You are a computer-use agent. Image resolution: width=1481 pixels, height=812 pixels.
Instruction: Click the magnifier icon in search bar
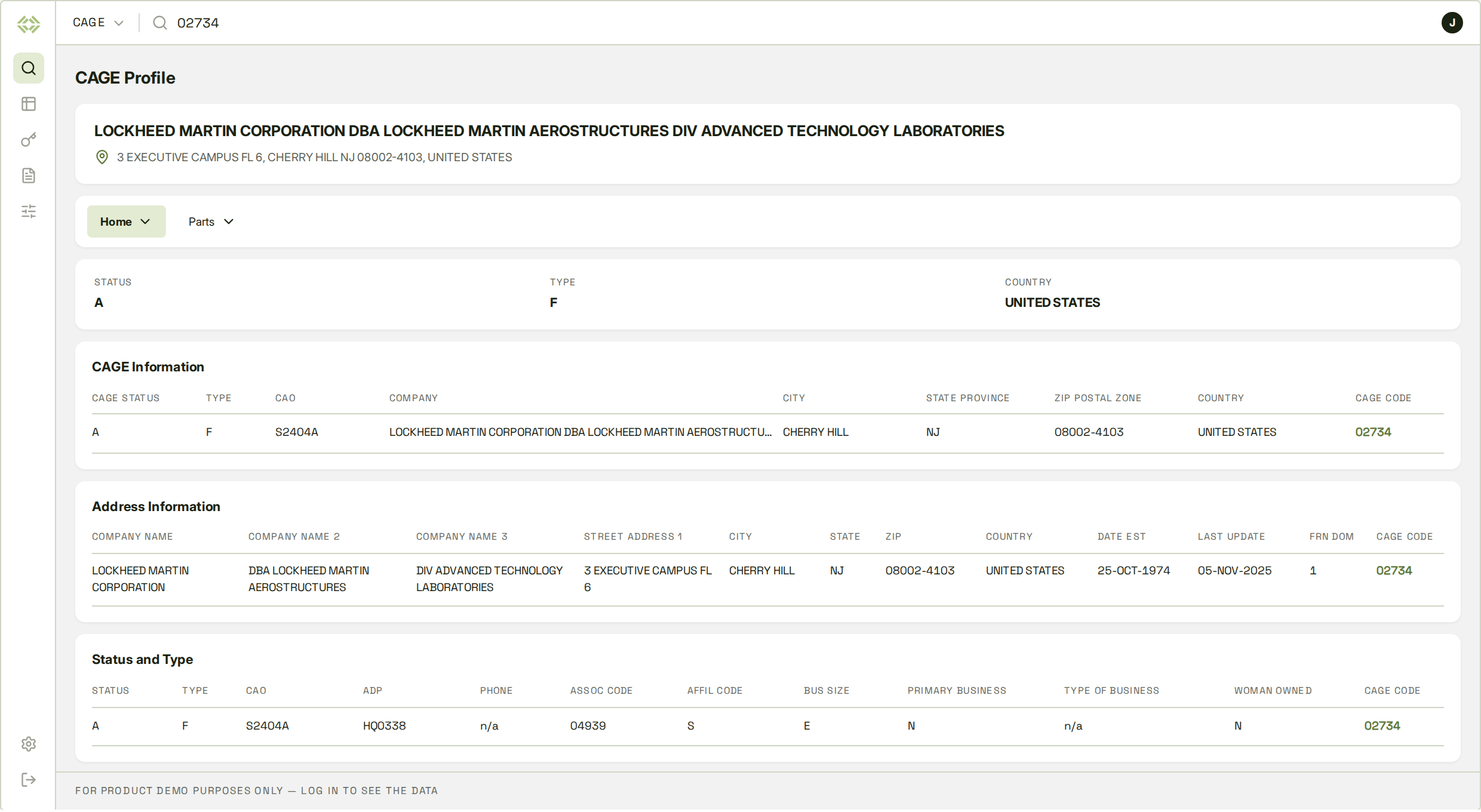coord(160,23)
